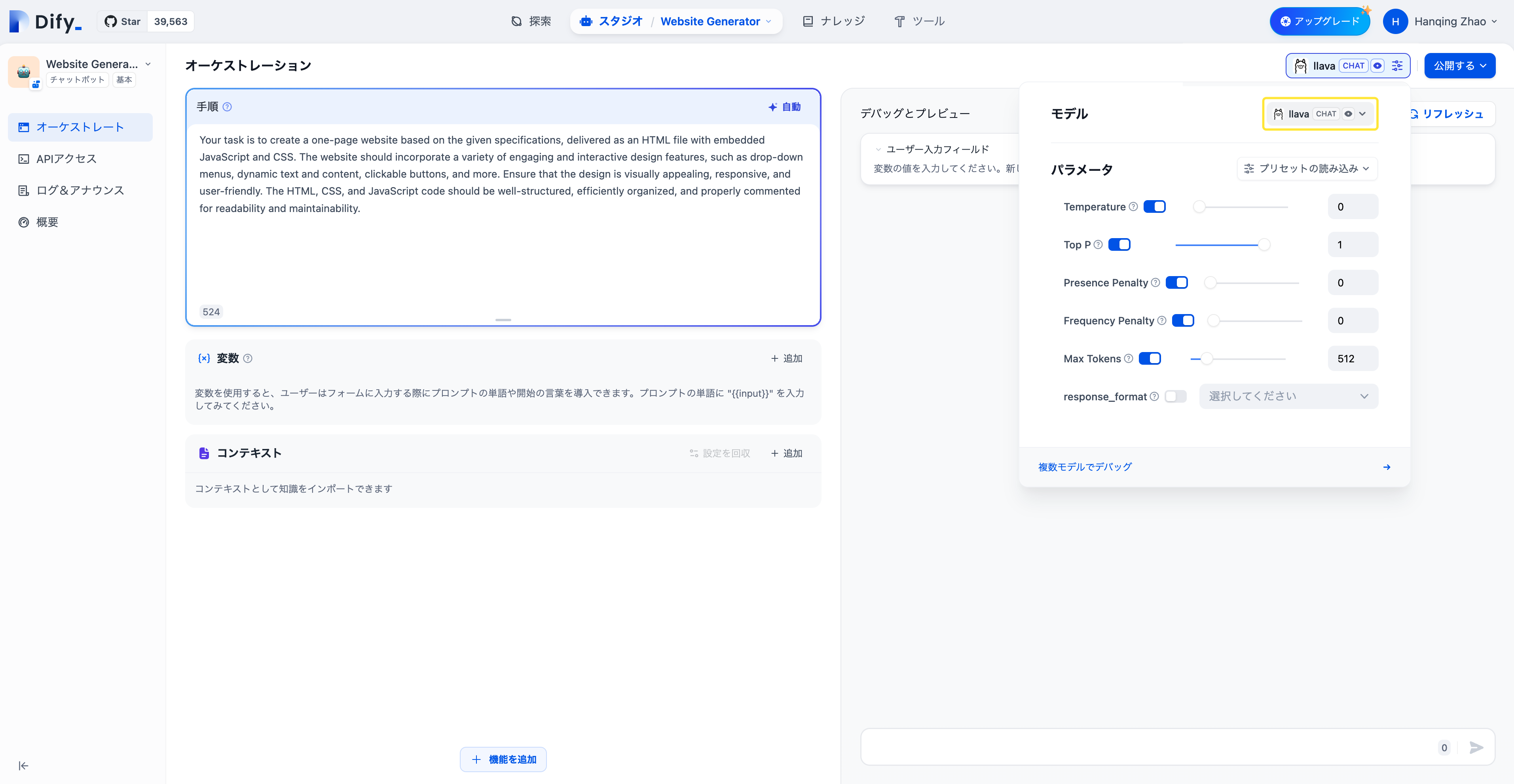Click the vision eye icon in header model chip
This screenshot has width=1514, height=784.
[1377, 66]
